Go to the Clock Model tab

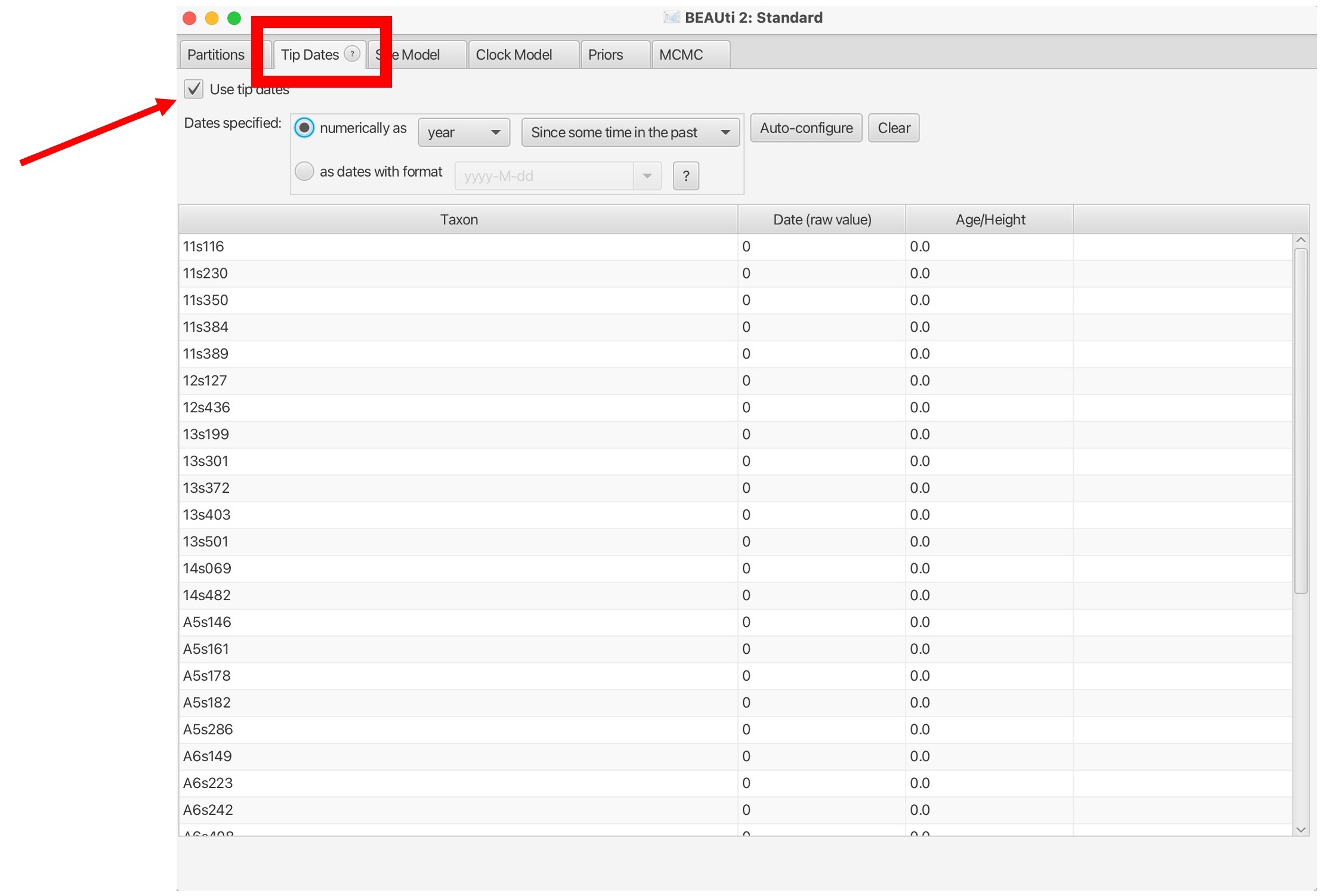[523, 55]
